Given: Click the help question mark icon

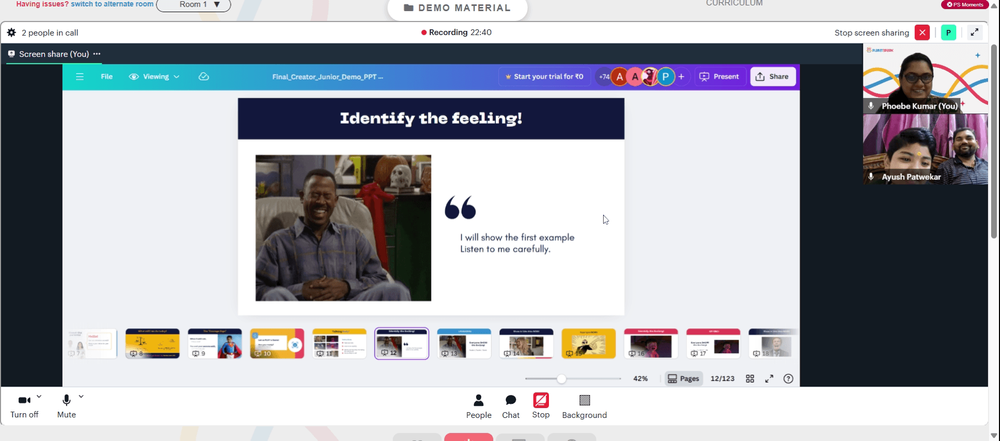Looking at the screenshot, I should pos(788,378).
